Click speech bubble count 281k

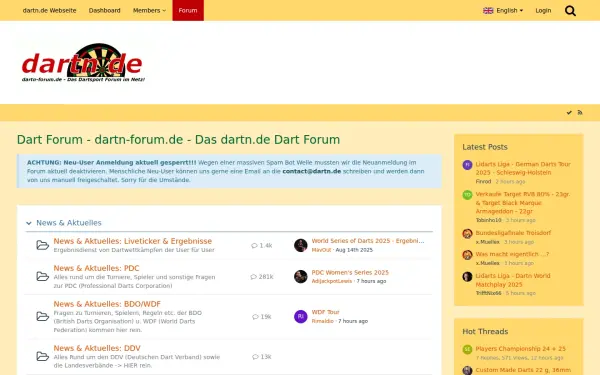pos(262,277)
